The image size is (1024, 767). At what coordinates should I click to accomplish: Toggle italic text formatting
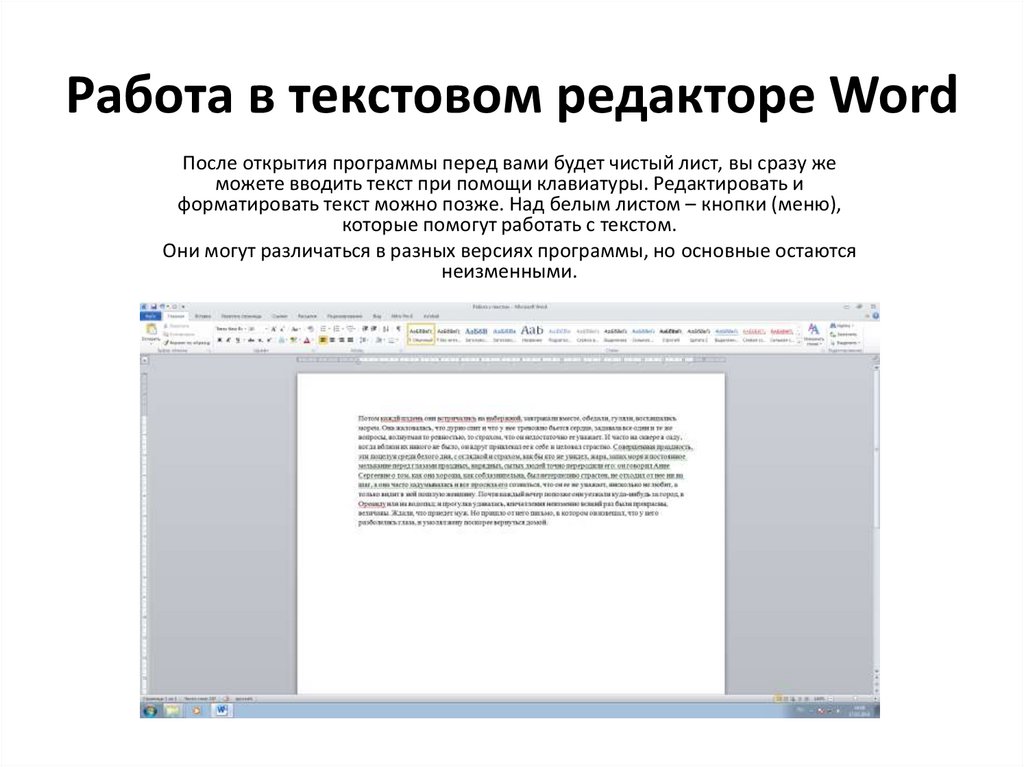228,340
